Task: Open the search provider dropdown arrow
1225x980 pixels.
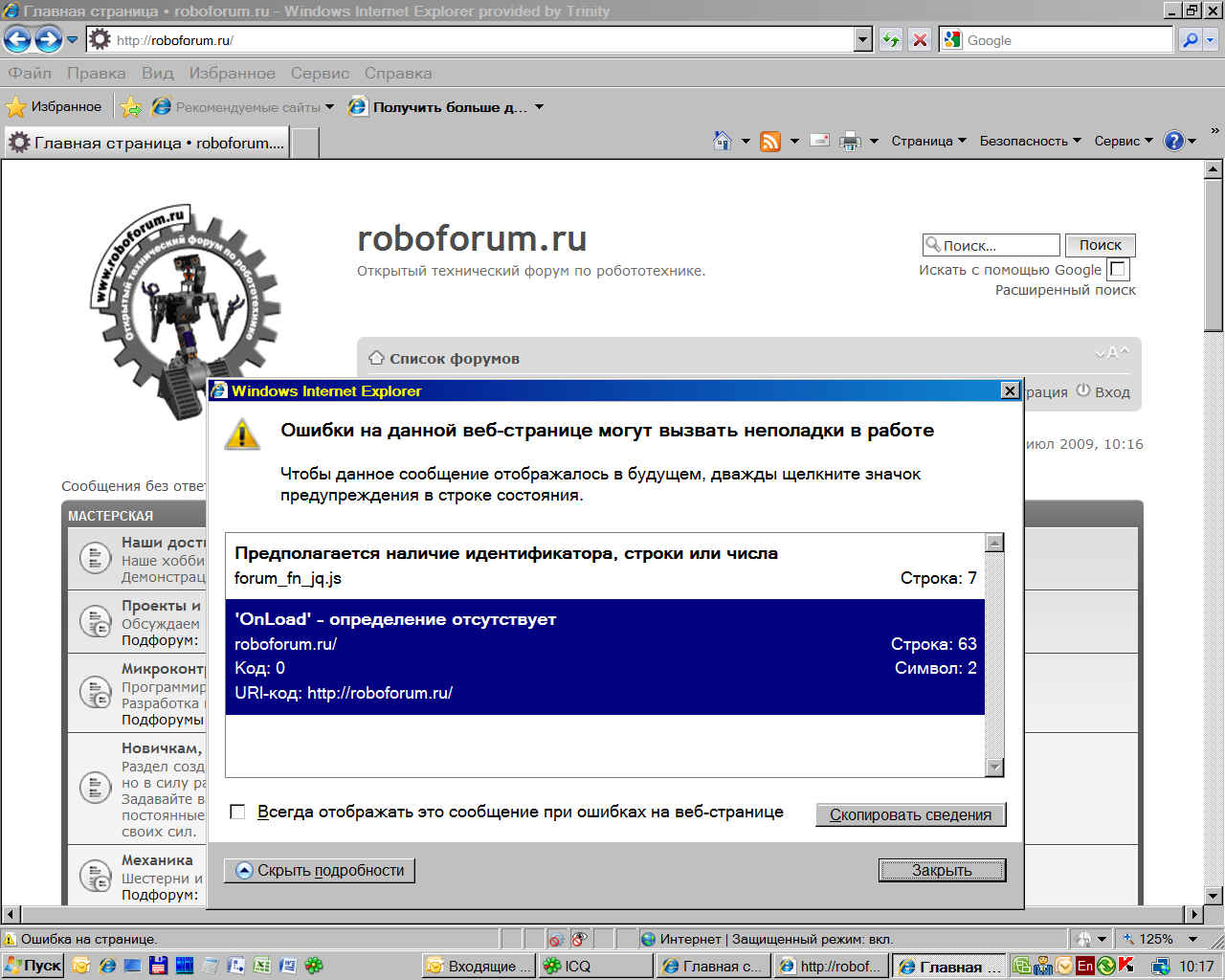Action: pos(1211,40)
